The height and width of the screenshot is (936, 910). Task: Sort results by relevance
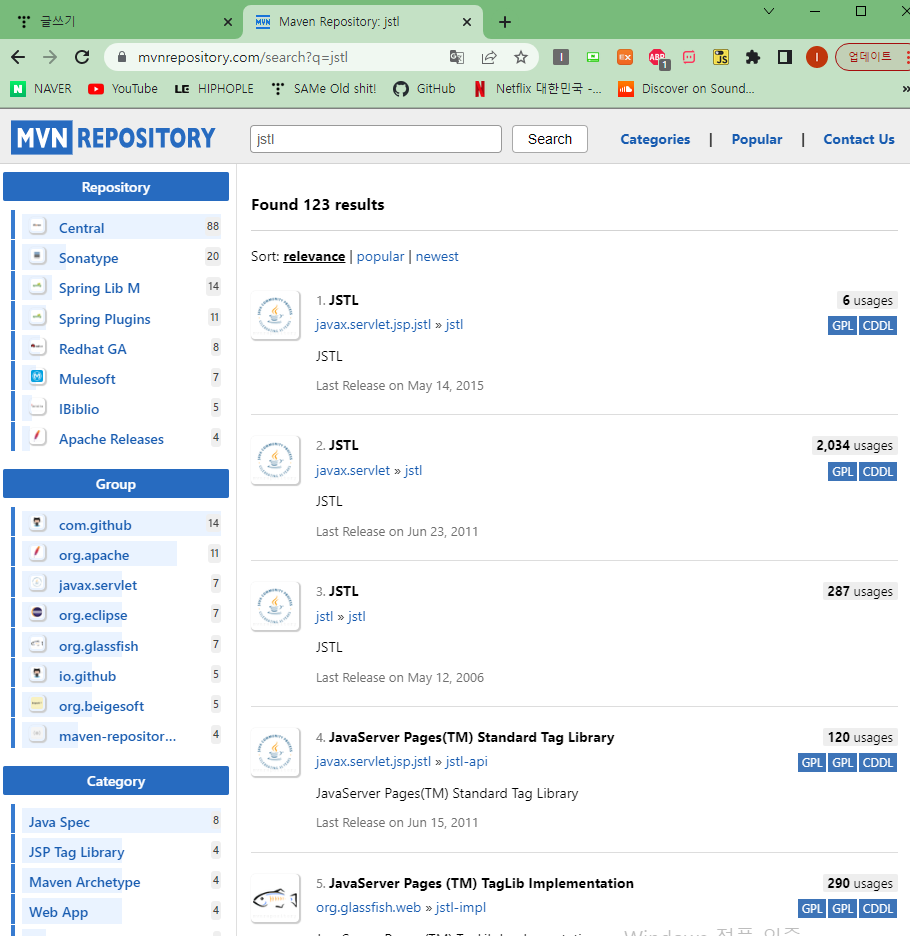pyautogui.click(x=314, y=257)
